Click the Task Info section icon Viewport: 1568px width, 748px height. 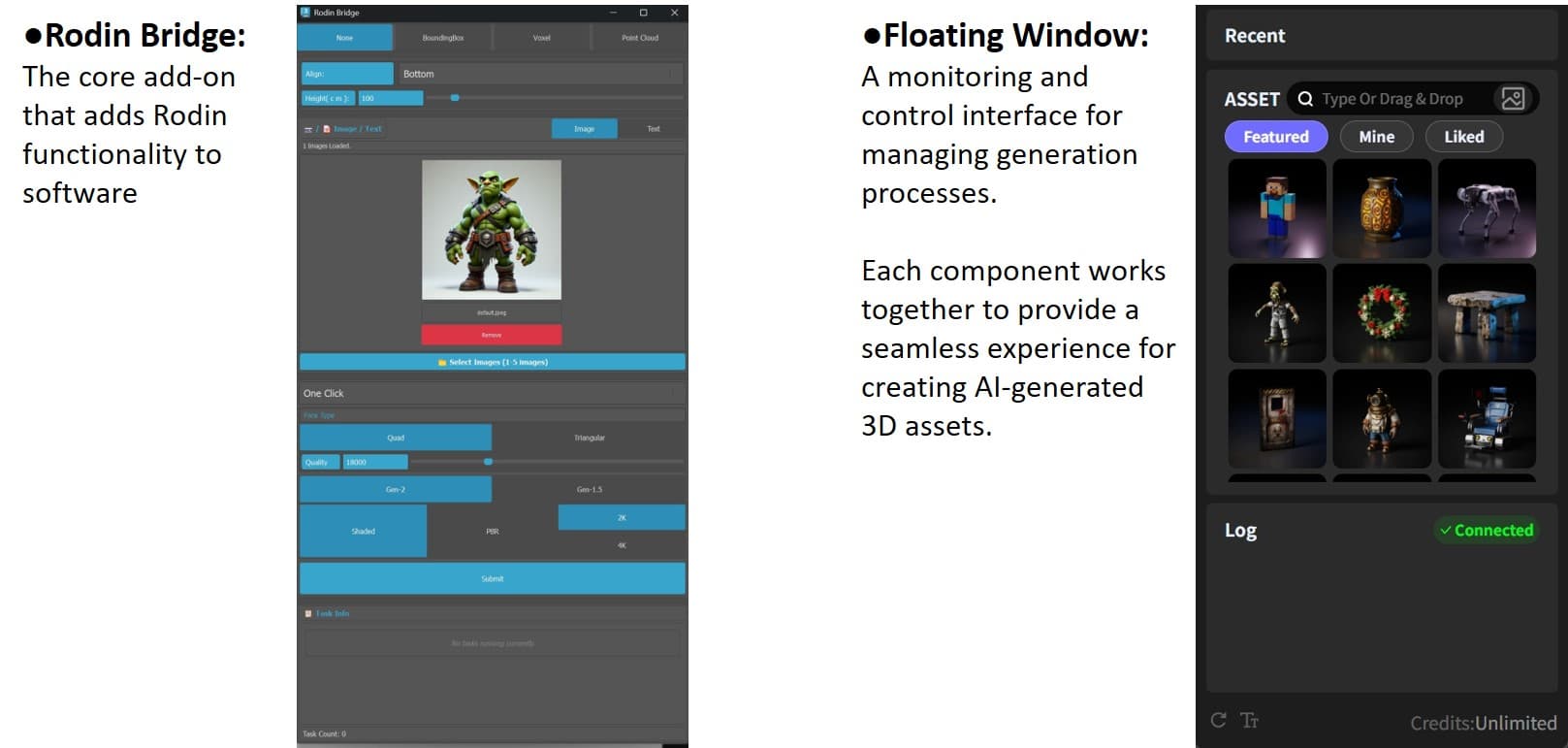pyautogui.click(x=308, y=614)
